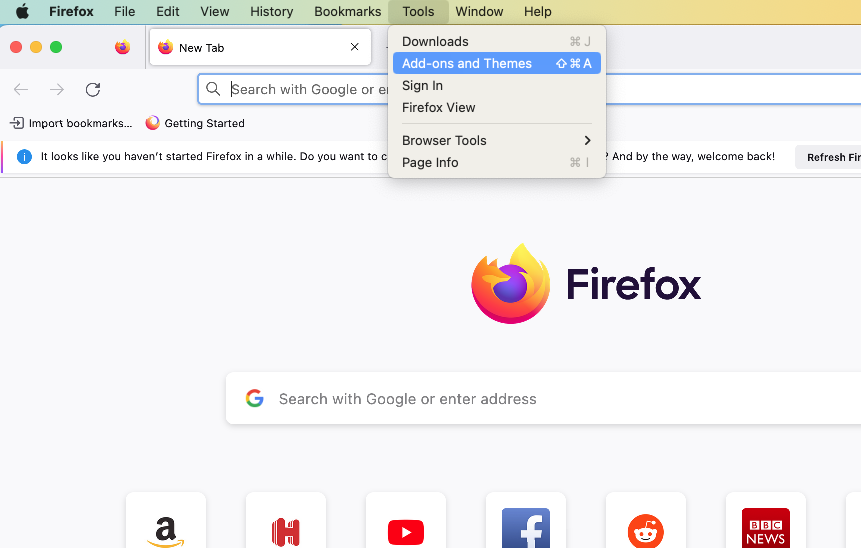861x548 pixels.
Task: Click Import bookmarks link text
Action: 81,123
